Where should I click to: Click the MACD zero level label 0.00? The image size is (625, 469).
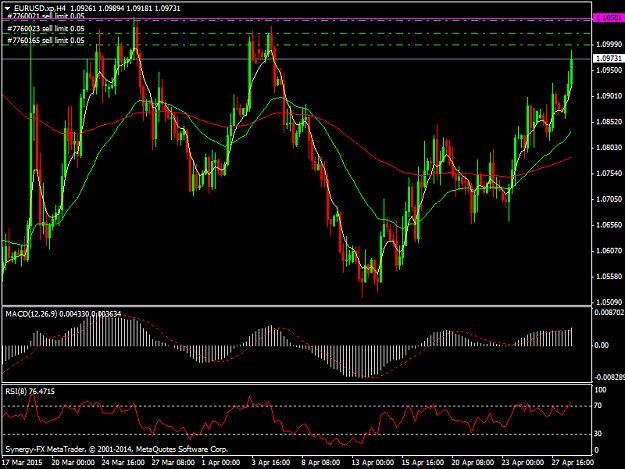pos(601,345)
